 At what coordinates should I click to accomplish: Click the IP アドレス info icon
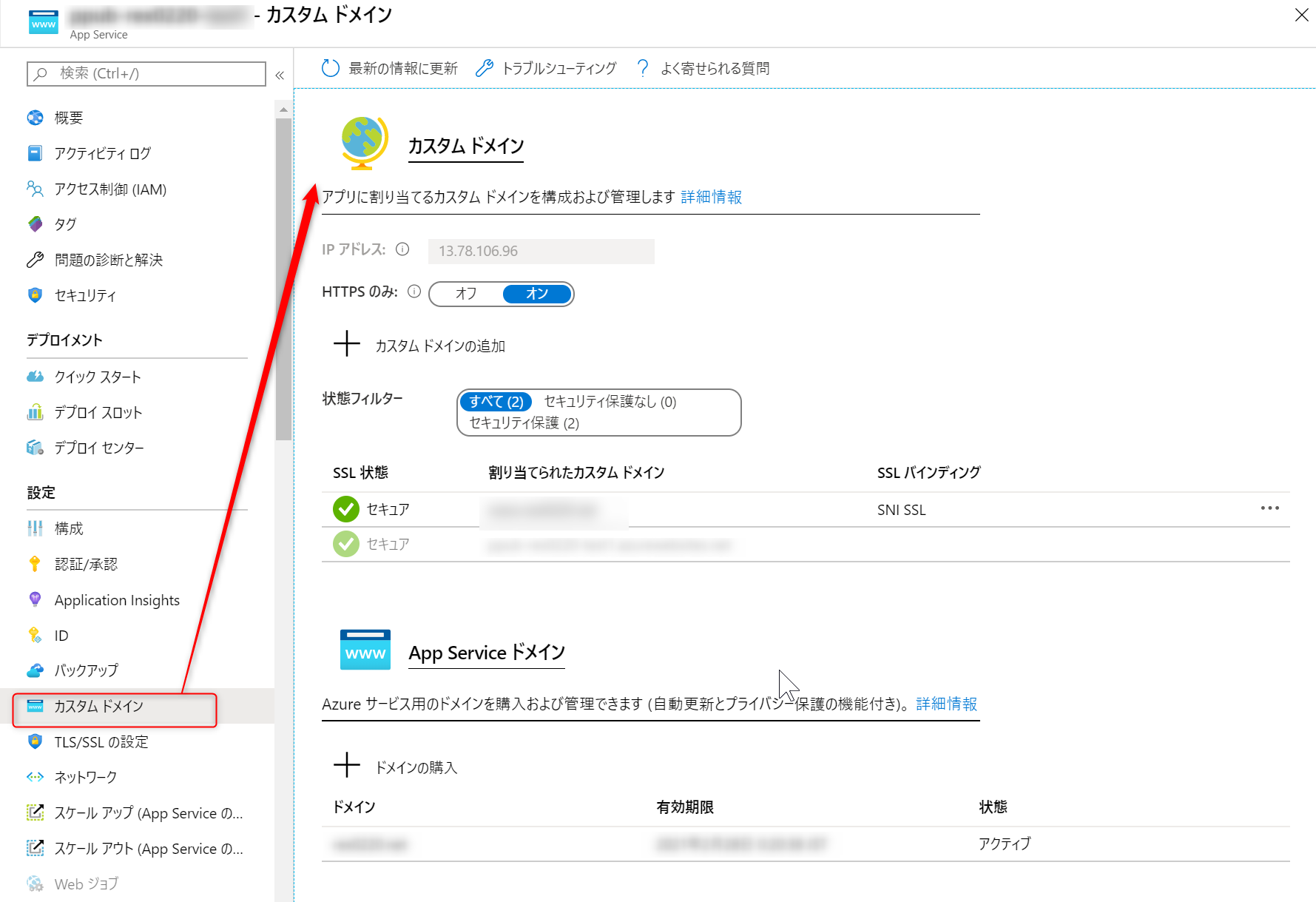pos(402,249)
